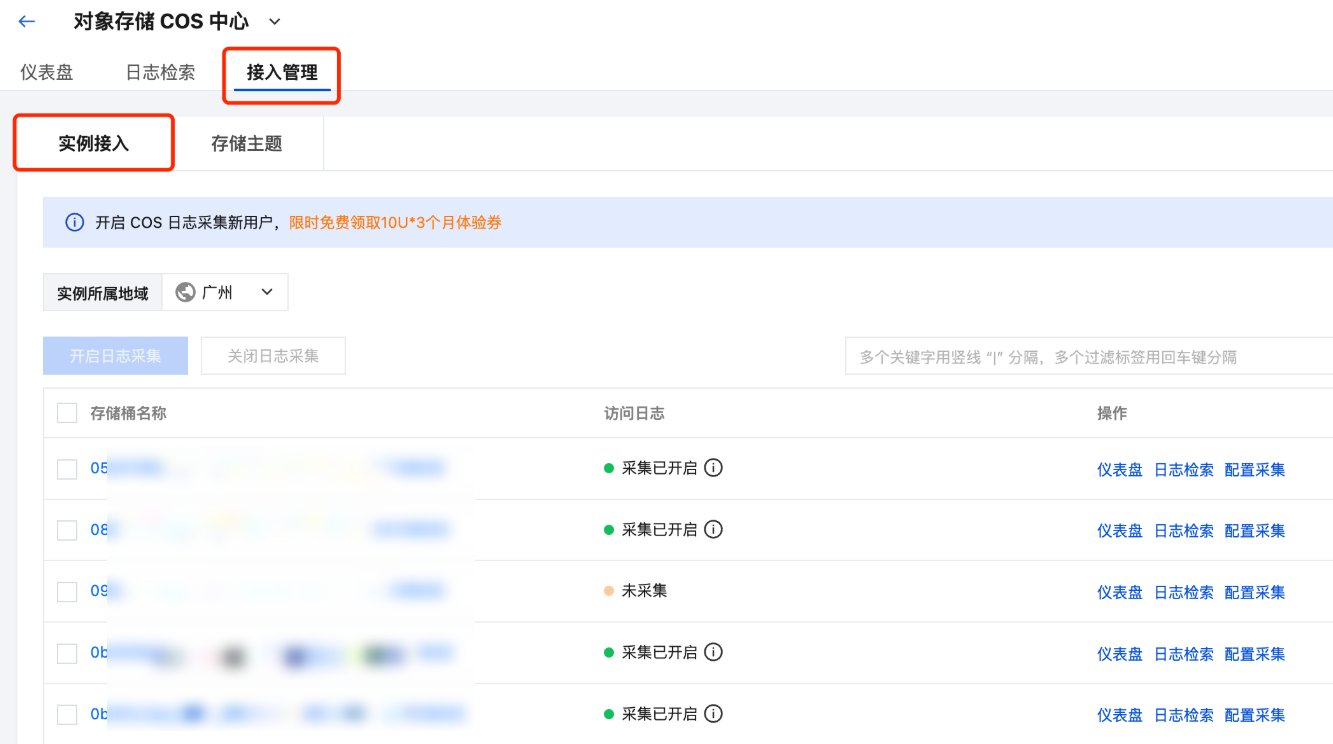1333x744 pixels.
Task: Click the 操作 column header
Action: coord(1112,413)
